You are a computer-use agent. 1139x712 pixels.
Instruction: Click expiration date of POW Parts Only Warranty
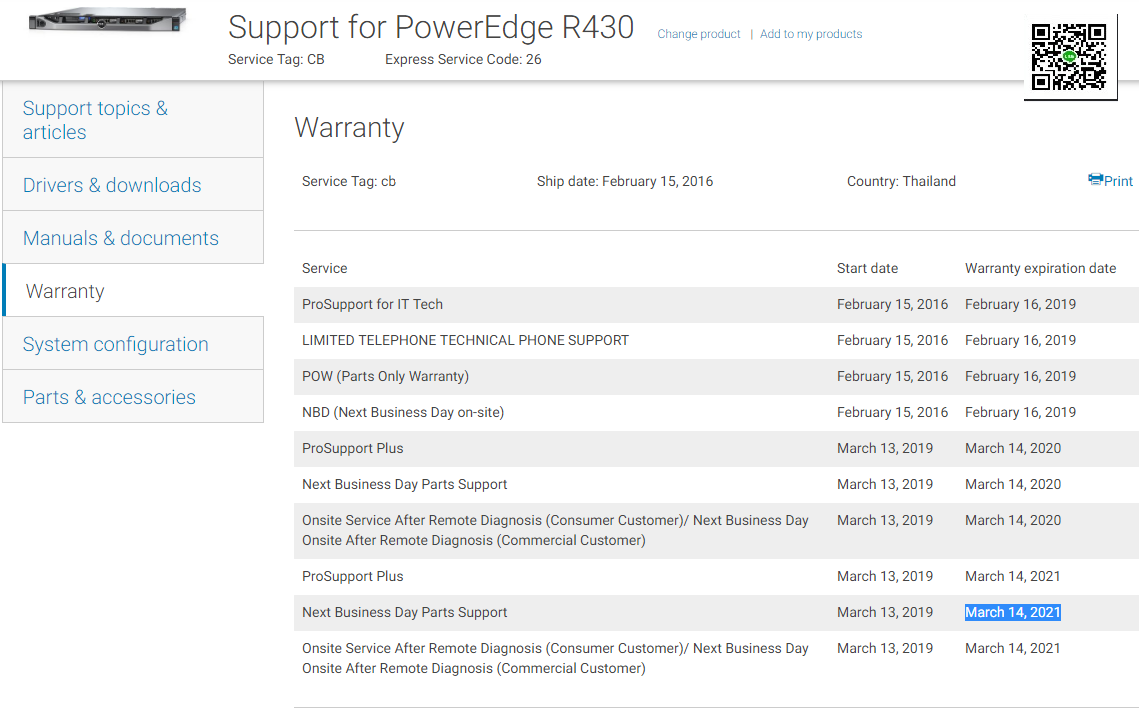(1020, 376)
